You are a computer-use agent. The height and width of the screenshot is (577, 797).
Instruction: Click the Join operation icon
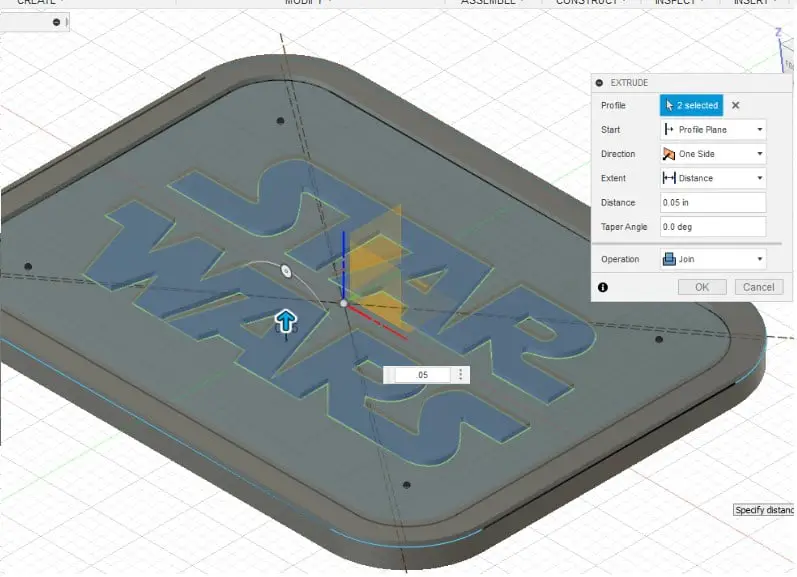coord(669,259)
